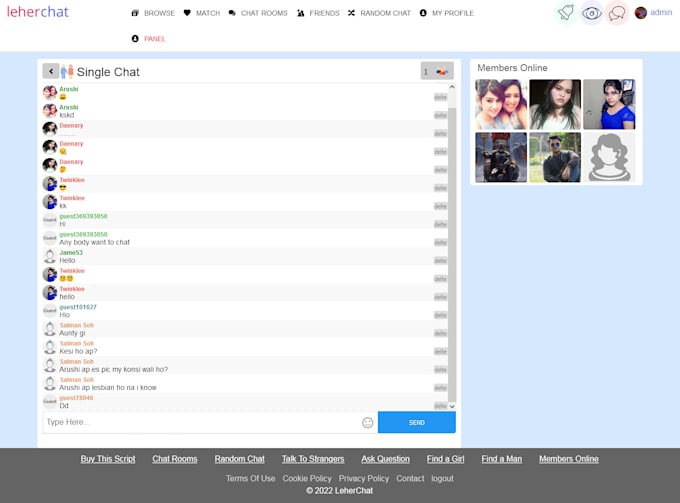Open the blue dress member thumbnail
The height and width of the screenshot is (503, 680).
[609, 105]
